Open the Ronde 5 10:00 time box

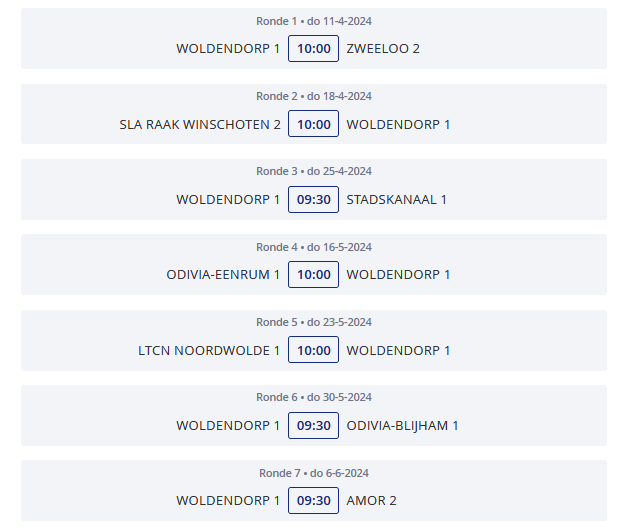(313, 350)
